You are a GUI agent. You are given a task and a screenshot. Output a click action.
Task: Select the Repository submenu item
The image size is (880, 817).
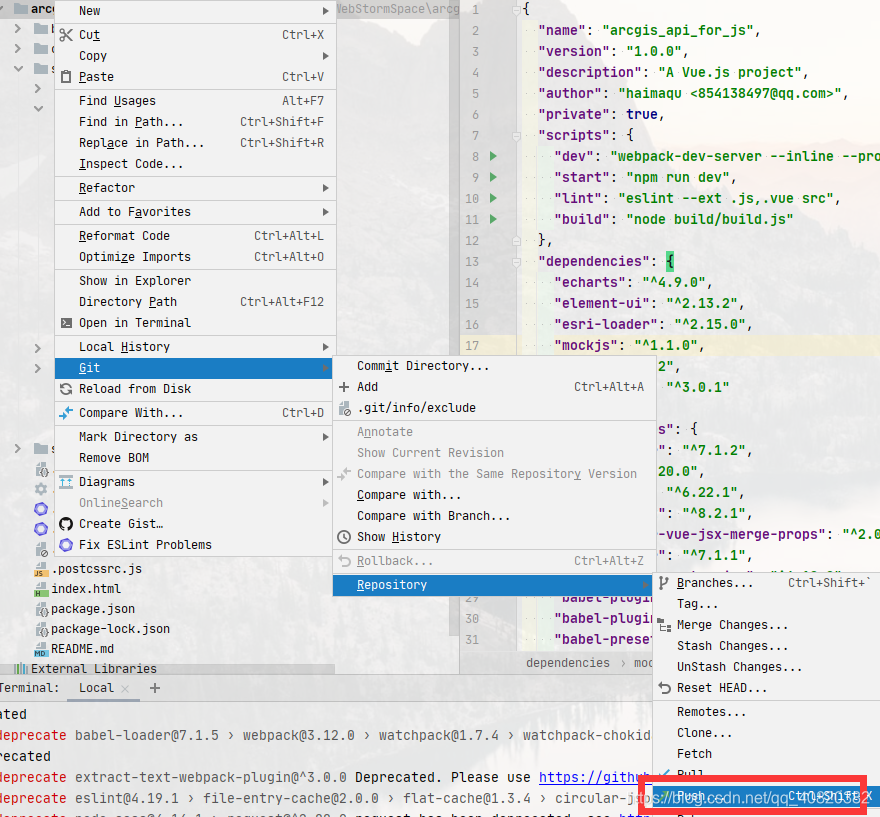point(494,585)
